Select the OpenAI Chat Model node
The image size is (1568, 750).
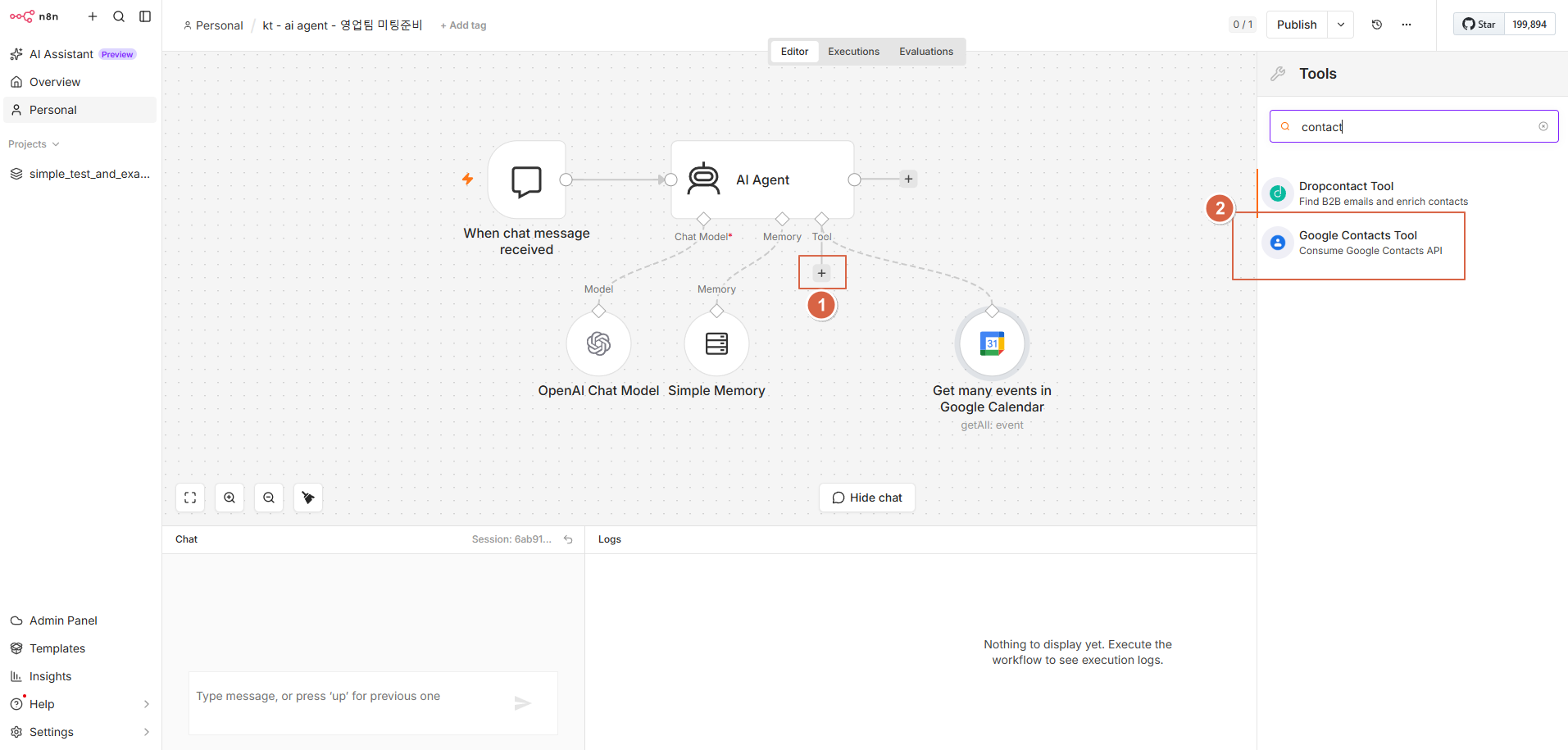click(x=598, y=343)
